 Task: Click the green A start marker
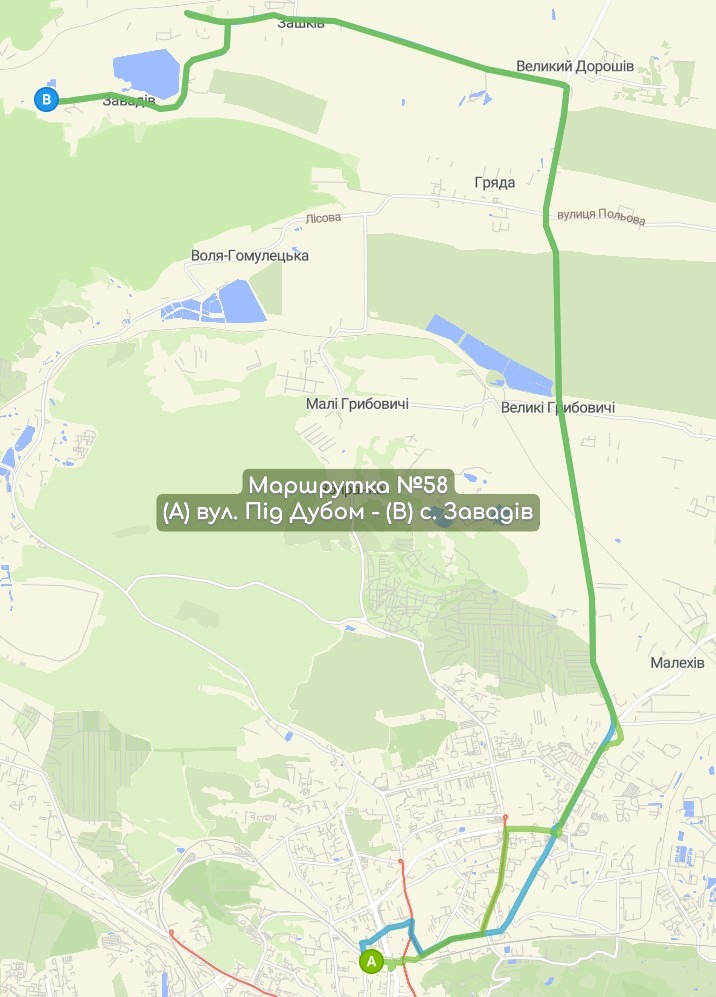pos(371,961)
